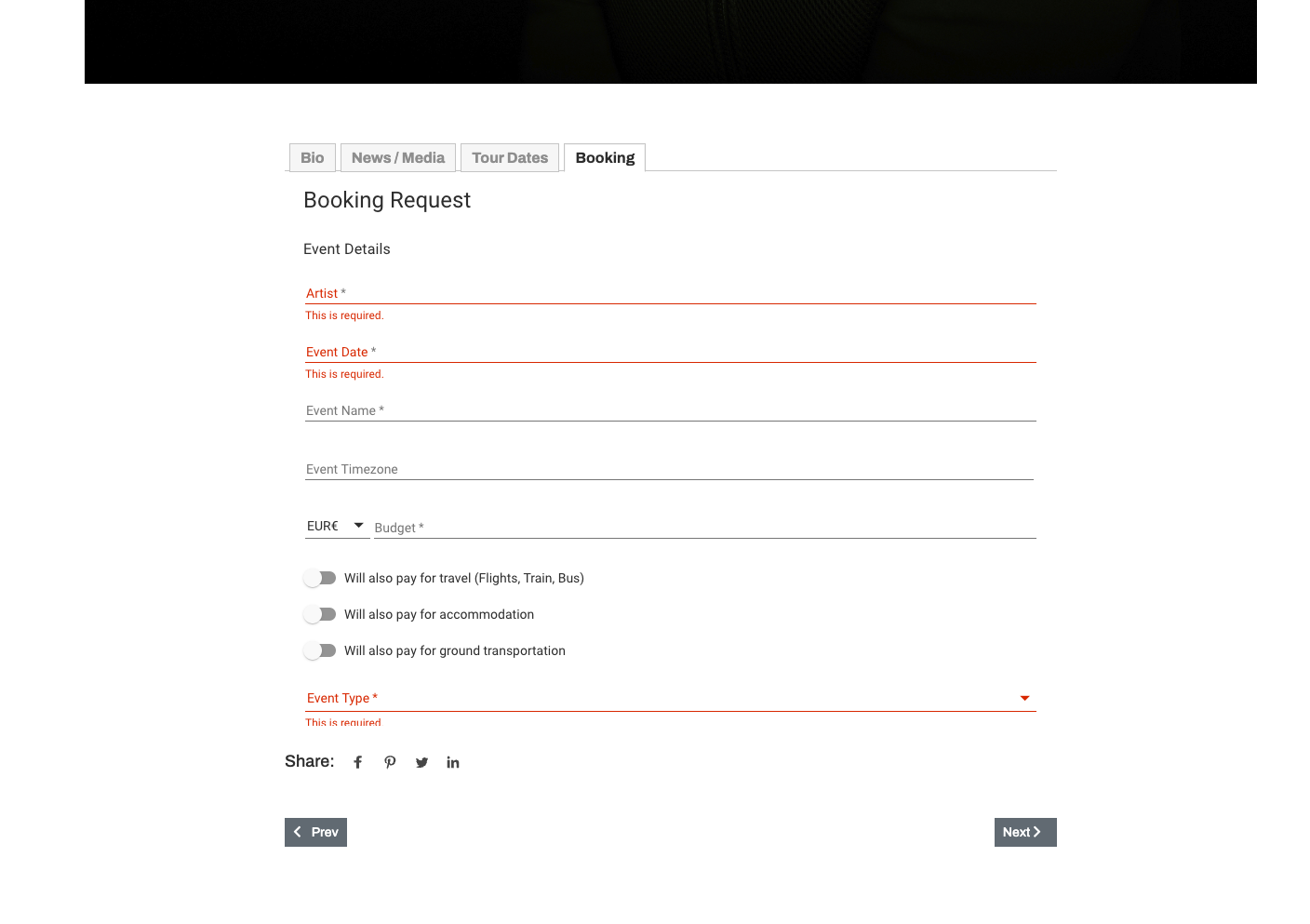Screen dimensions: 1310x924
Task: View the Tour Dates tab
Action: tap(510, 158)
